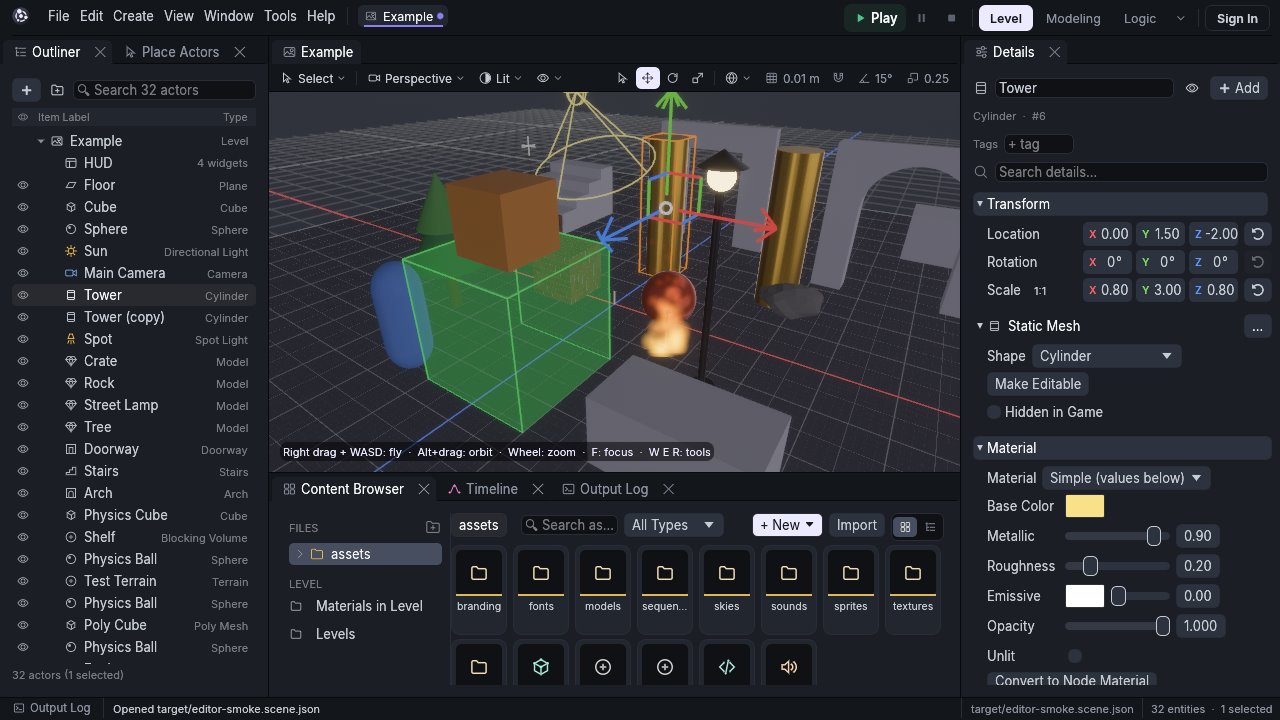Hide the Tower actor in Outliner
1280x720 pixels.
pyautogui.click(x=22, y=295)
